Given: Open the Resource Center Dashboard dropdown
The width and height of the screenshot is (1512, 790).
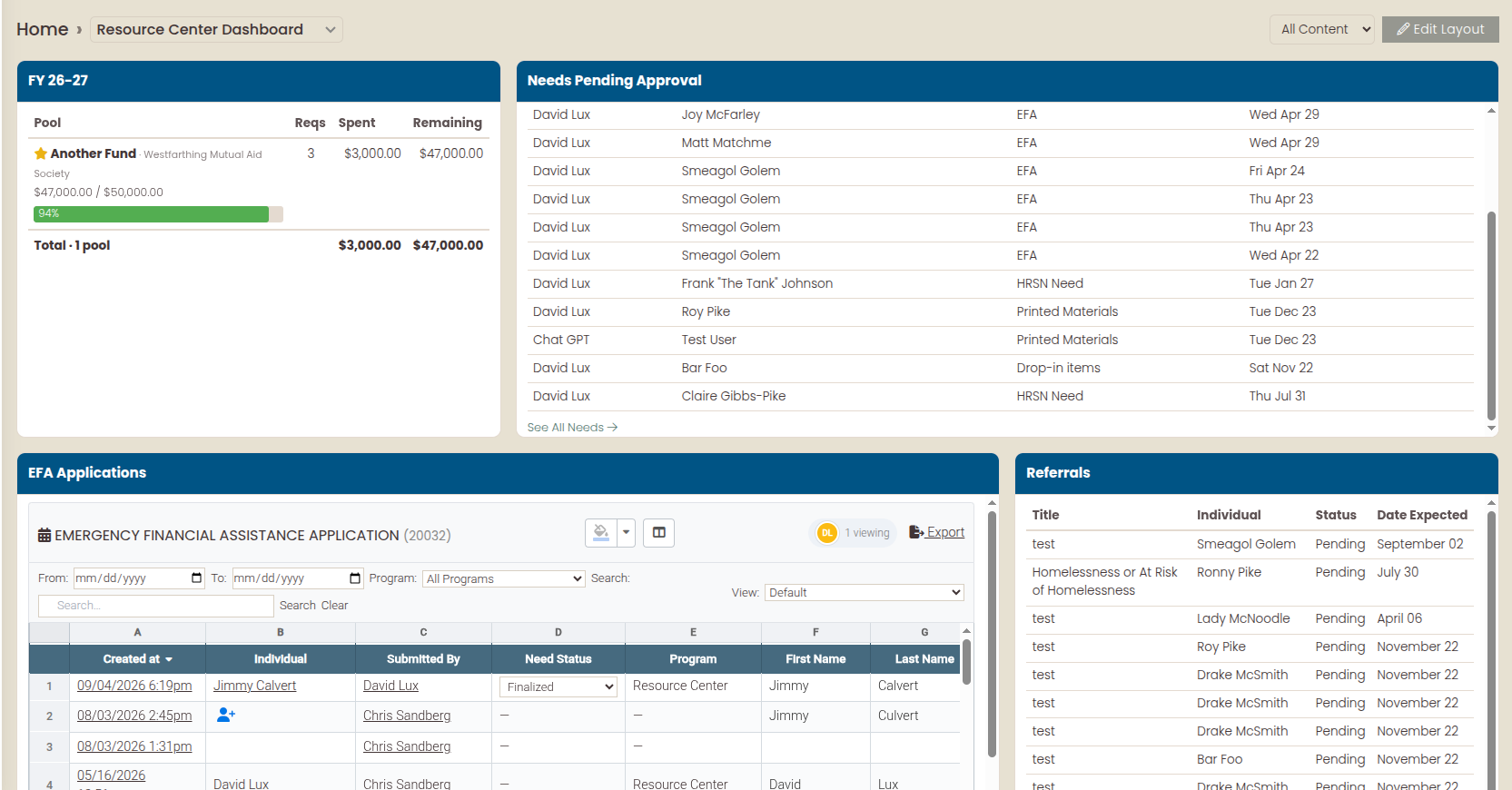Looking at the screenshot, I should [216, 29].
